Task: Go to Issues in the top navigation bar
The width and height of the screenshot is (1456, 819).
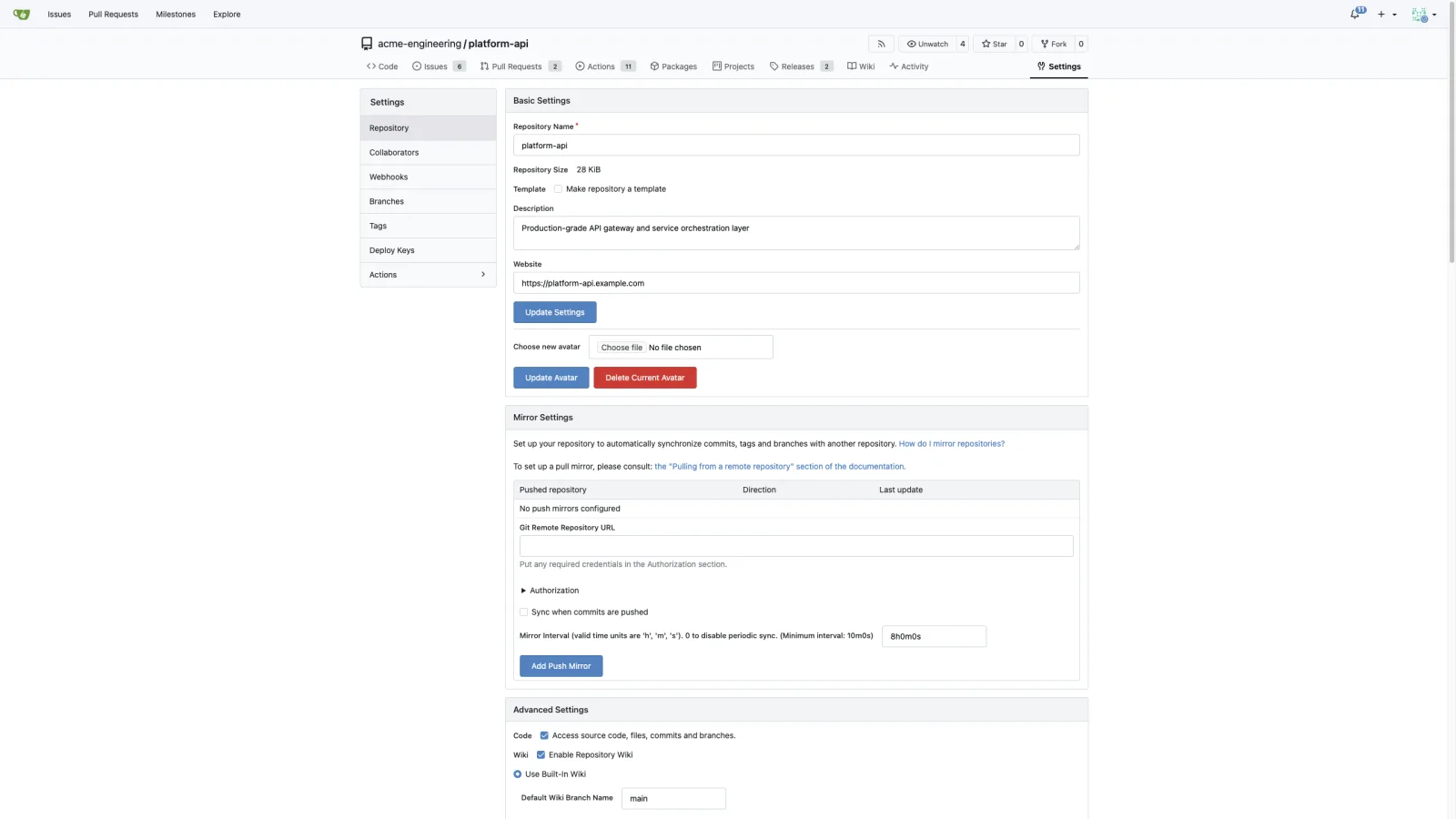Action: point(59,15)
